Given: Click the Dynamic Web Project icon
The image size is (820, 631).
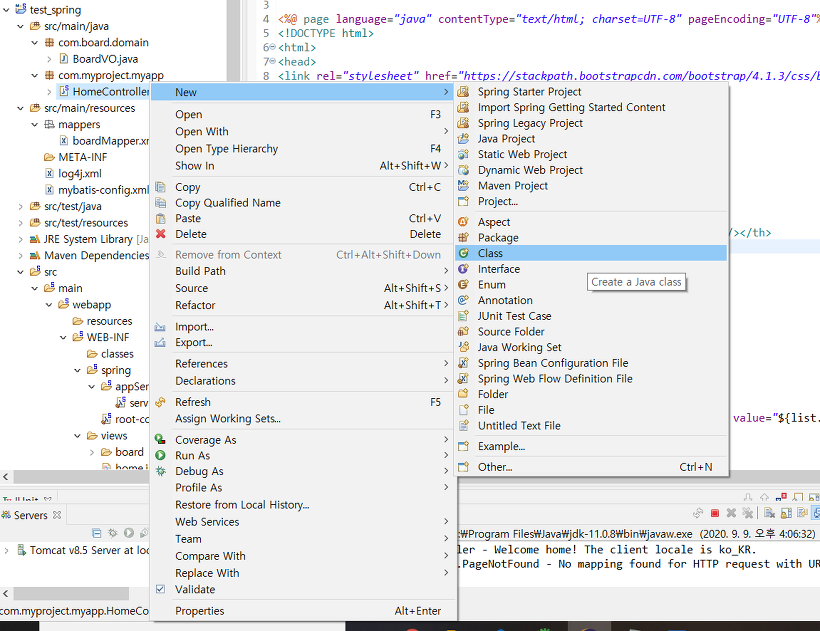Looking at the screenshot, I should click(463, 170).
